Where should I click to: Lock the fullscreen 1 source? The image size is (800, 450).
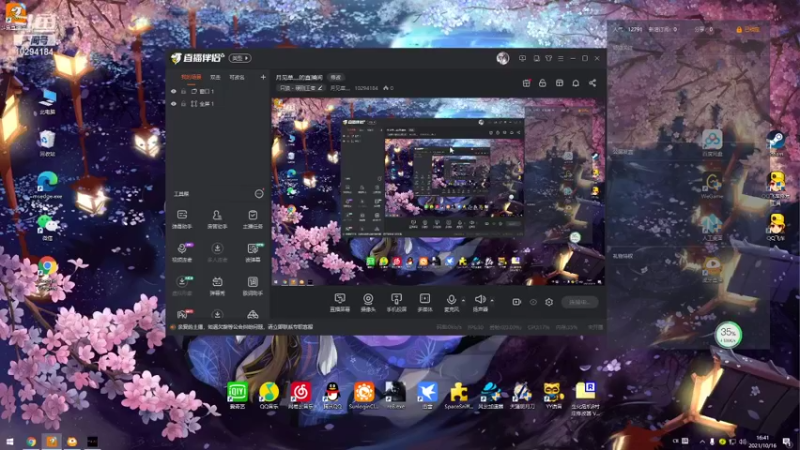tap(184, 104)
